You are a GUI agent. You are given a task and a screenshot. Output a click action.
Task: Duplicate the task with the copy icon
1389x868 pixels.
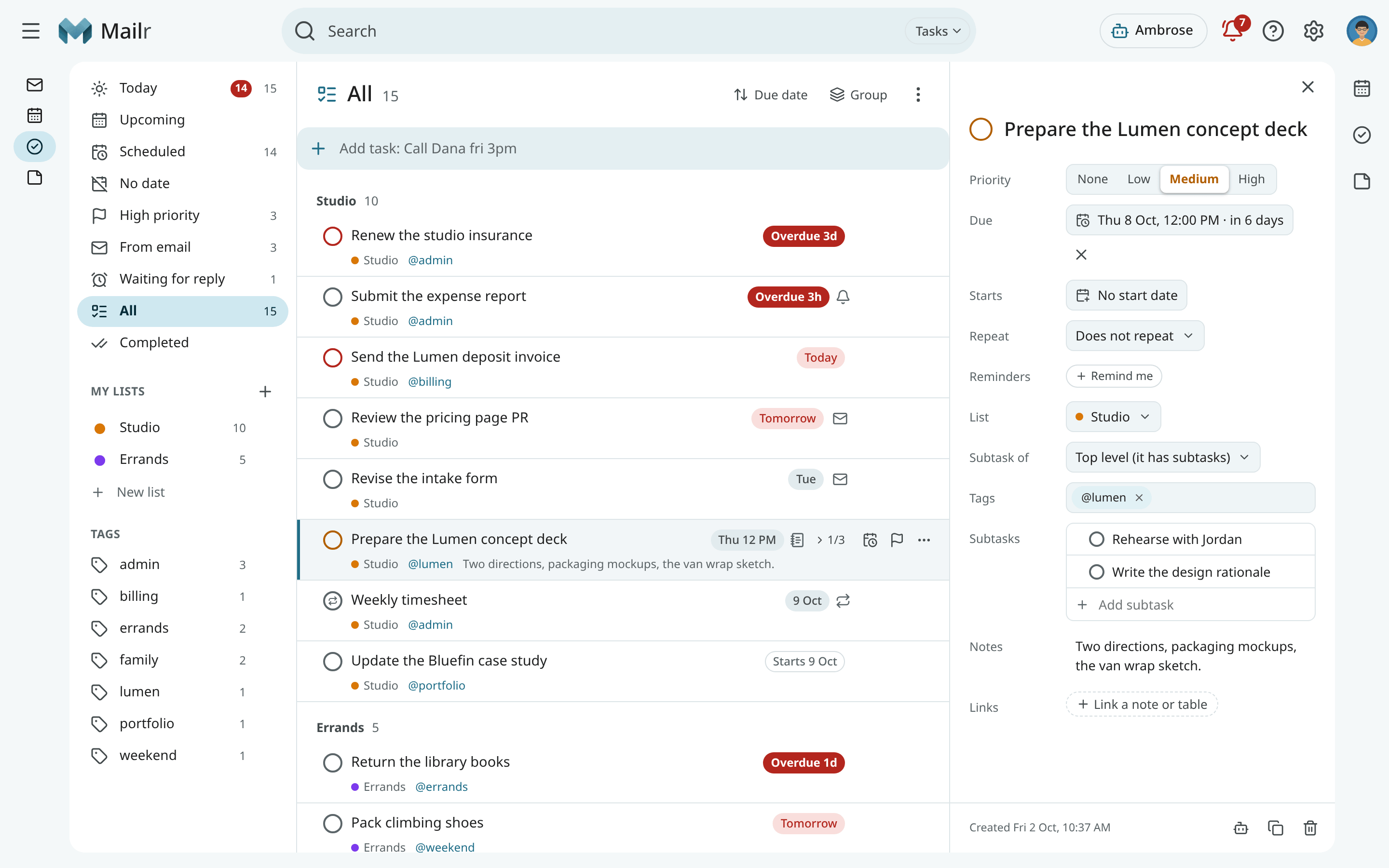coord(1275,828)
